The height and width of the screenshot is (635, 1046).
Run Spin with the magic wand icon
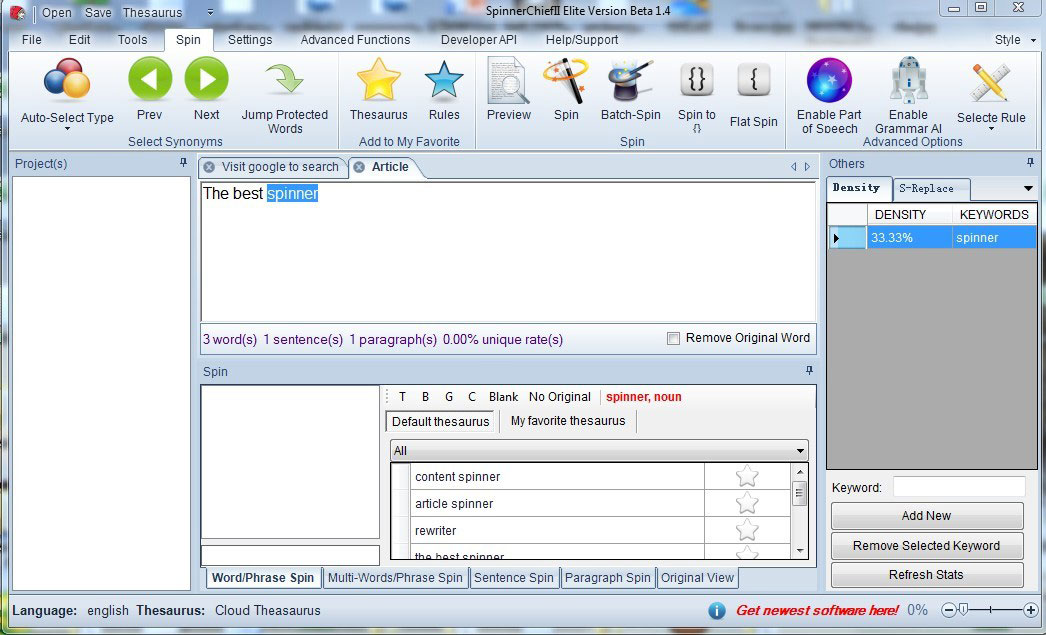tap(566, 80)
